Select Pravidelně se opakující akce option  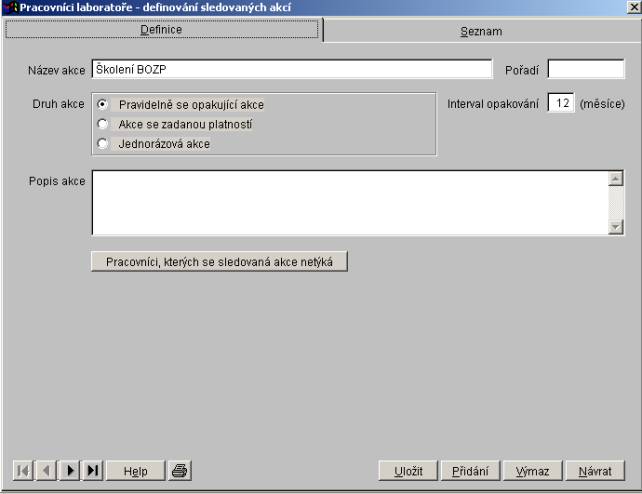tap(102, 104)
